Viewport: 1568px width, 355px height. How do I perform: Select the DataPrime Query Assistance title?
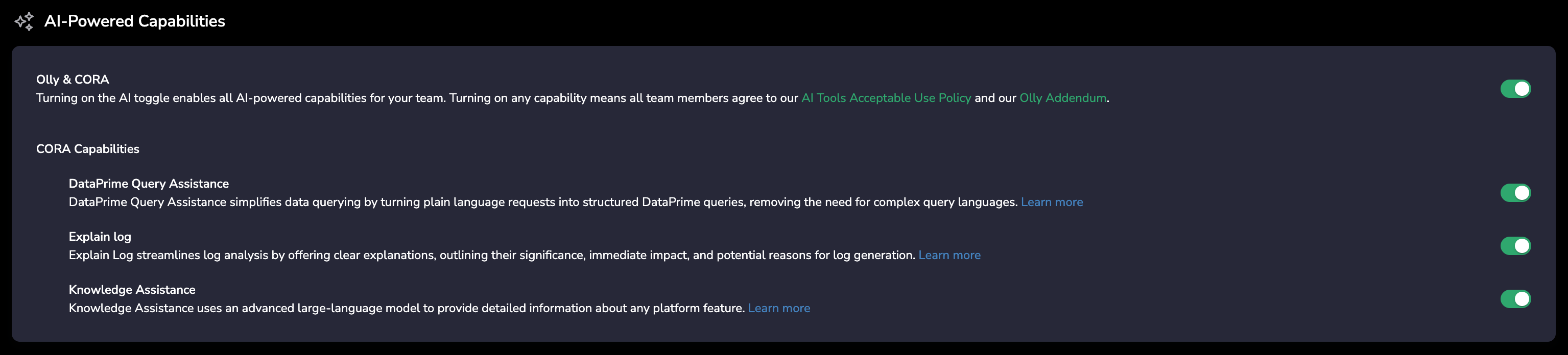pyautogui.click(x=149, y=183)
